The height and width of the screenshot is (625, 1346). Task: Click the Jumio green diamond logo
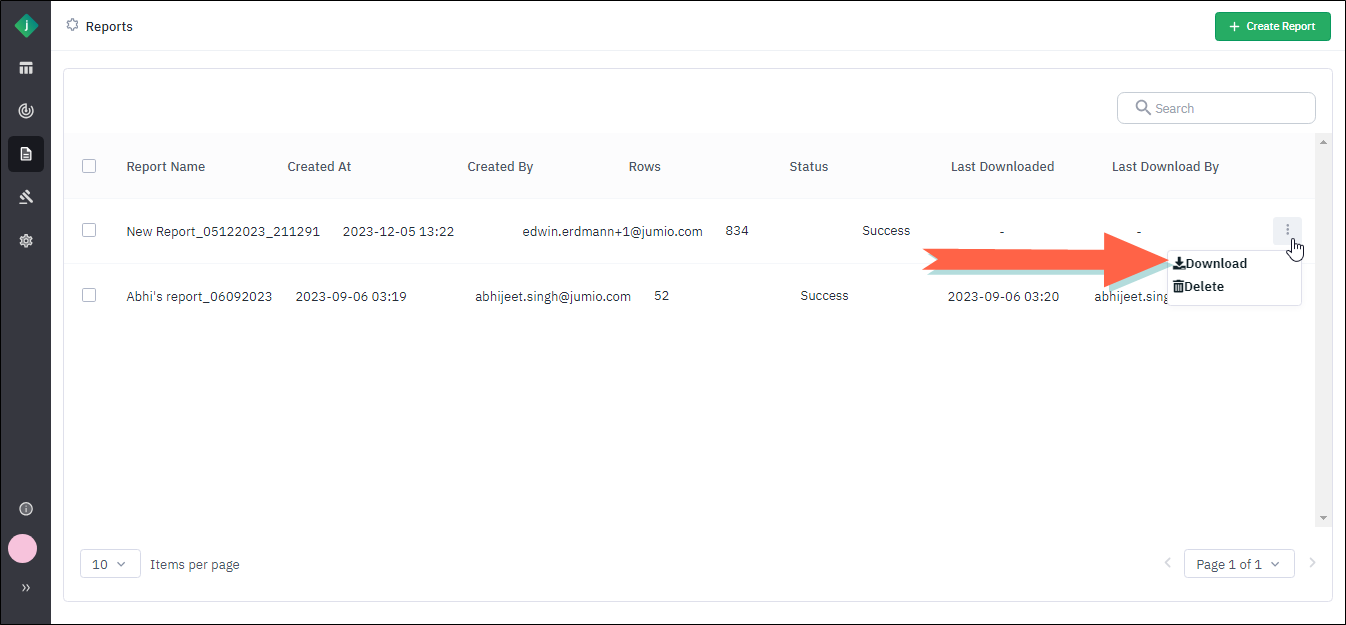point(26,26)
